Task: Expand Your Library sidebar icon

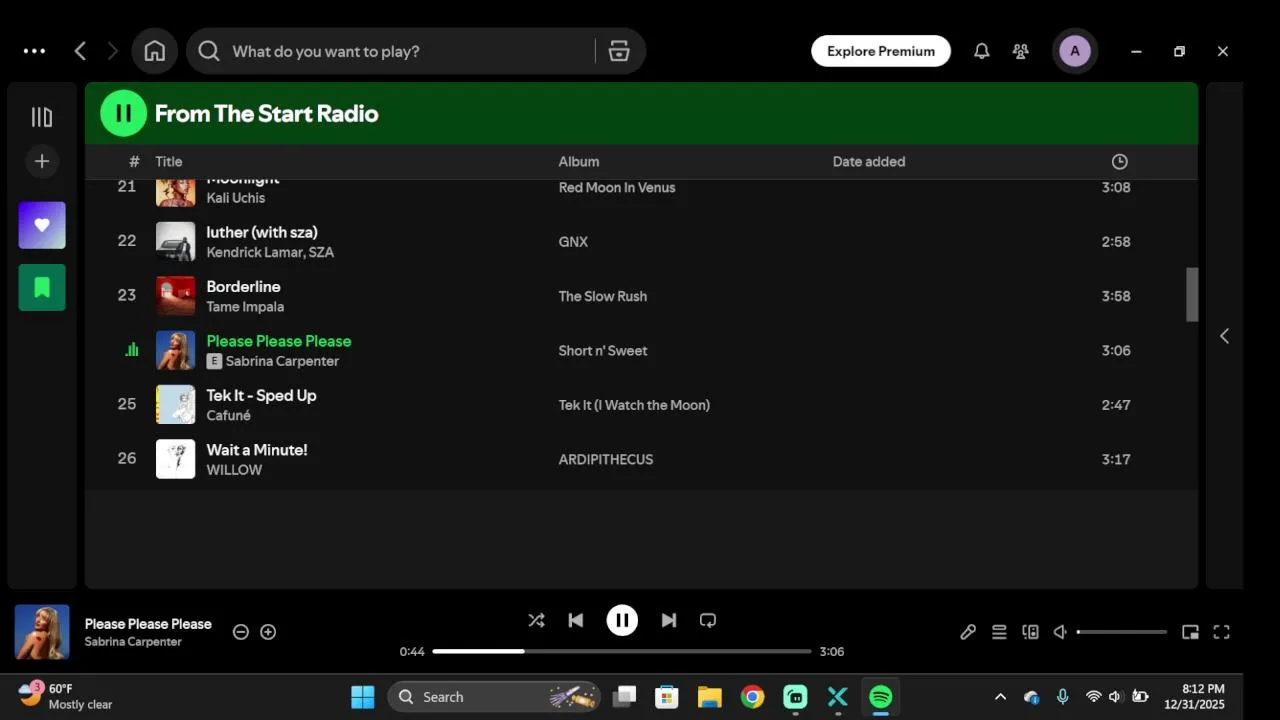Action: pos(42,117)
